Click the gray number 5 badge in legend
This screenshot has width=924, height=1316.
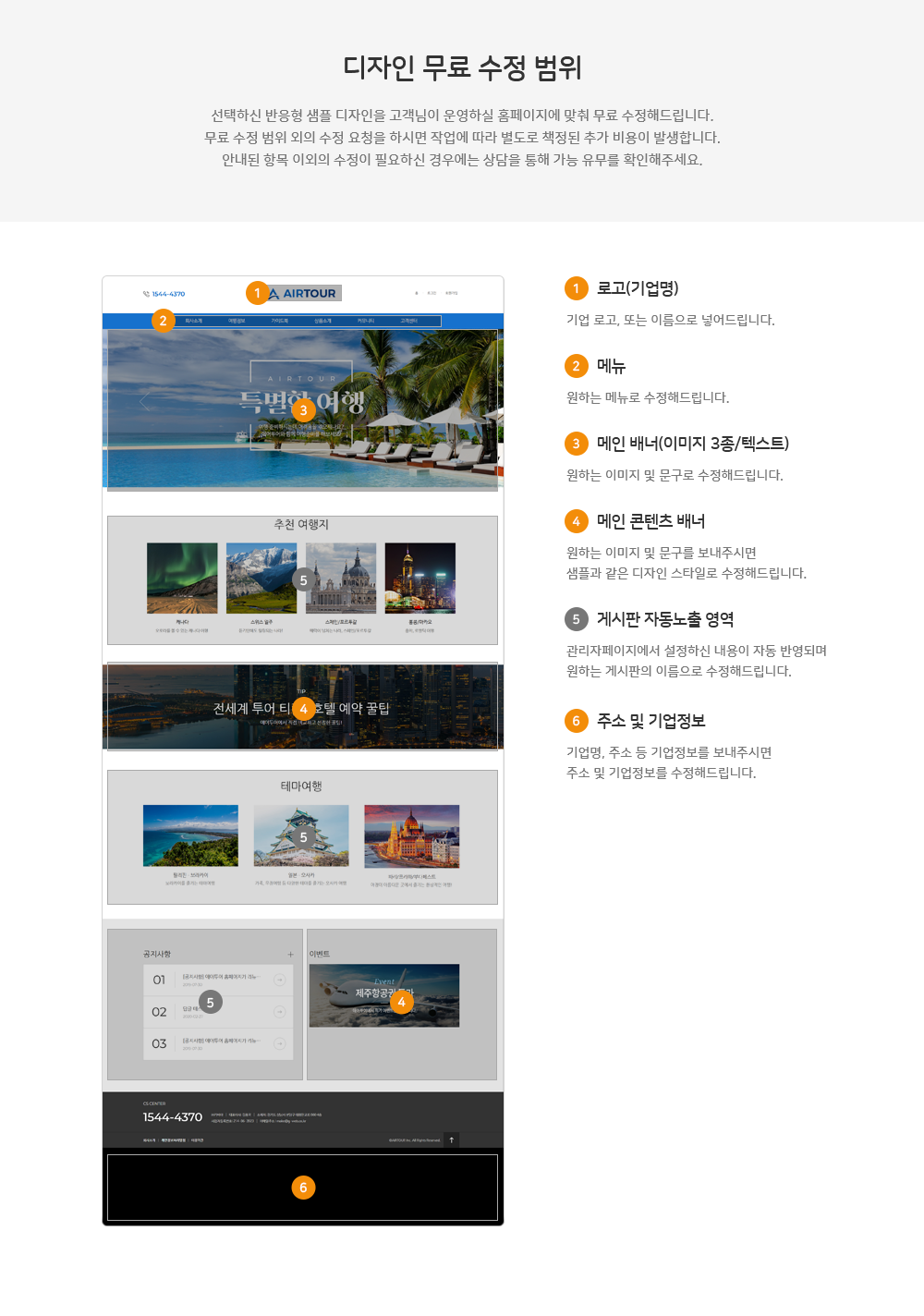pos(576,619)
